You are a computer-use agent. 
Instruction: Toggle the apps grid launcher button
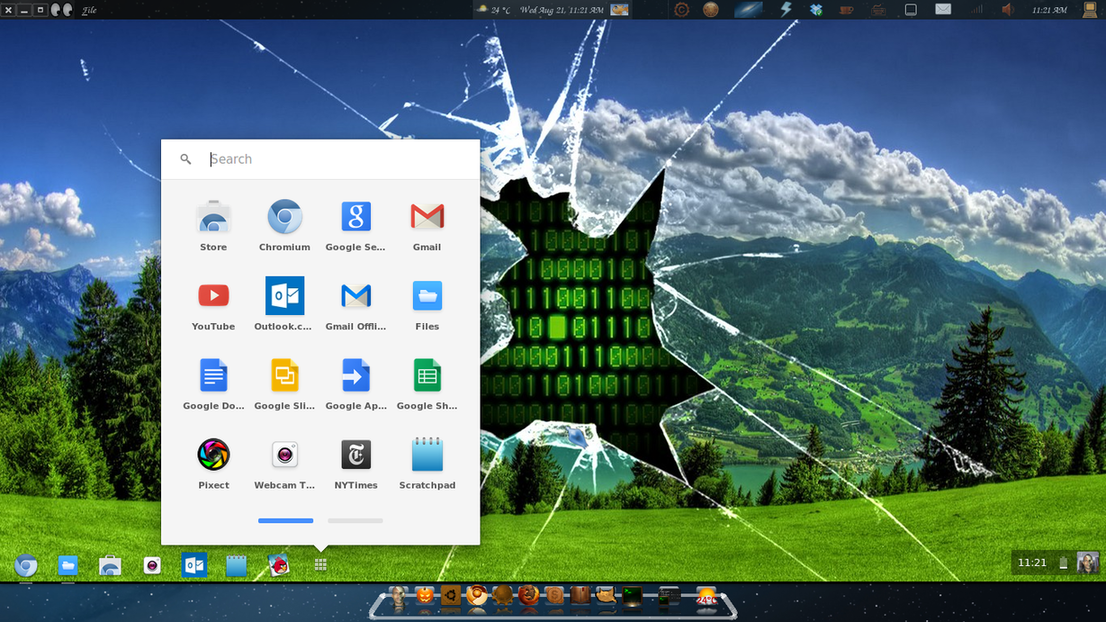point(320,565)
